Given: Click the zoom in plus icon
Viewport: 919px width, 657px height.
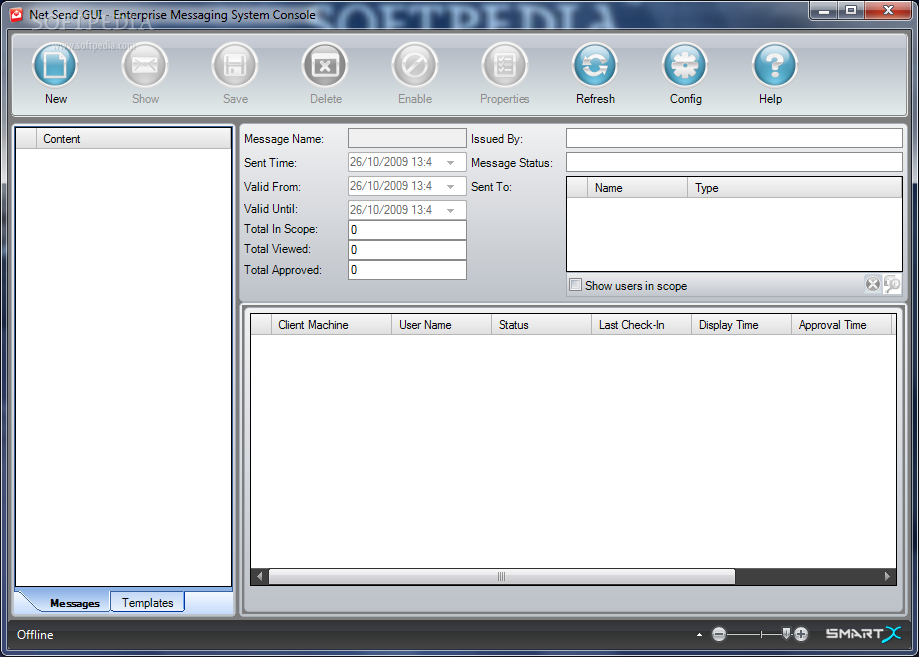Looking at the screenshot, I should point(801,634).
